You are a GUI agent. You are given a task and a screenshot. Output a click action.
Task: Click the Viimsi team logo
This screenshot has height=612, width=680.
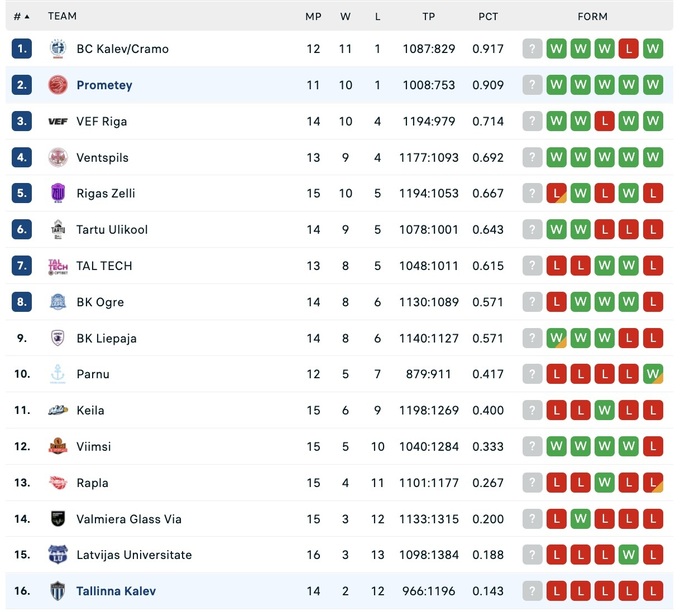coord(57,446)
